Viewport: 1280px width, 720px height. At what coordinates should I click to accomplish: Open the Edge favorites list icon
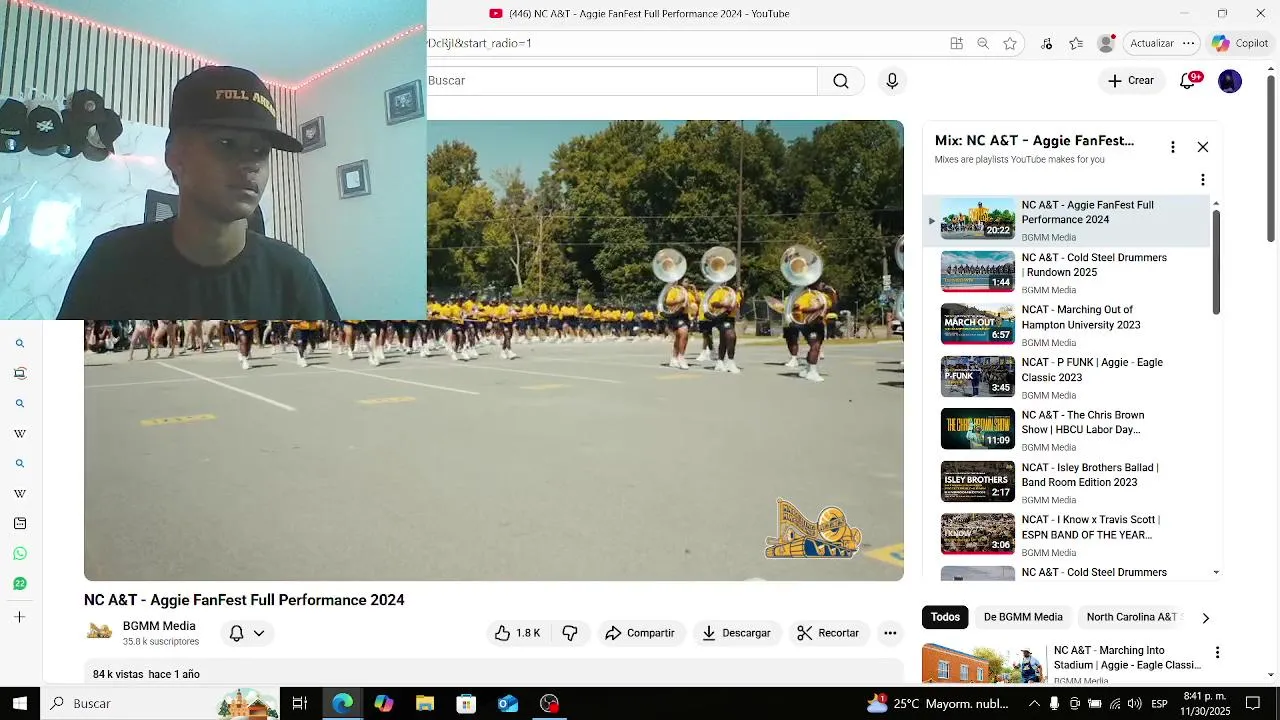1076,43
